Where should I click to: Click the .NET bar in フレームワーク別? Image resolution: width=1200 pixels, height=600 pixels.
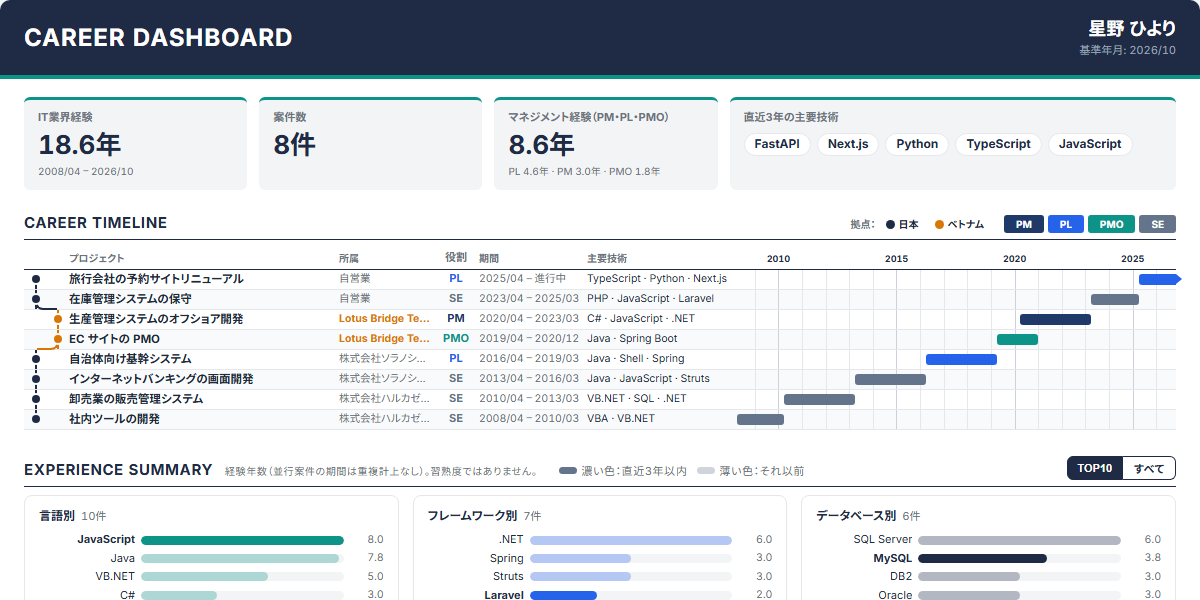(631, 540)
